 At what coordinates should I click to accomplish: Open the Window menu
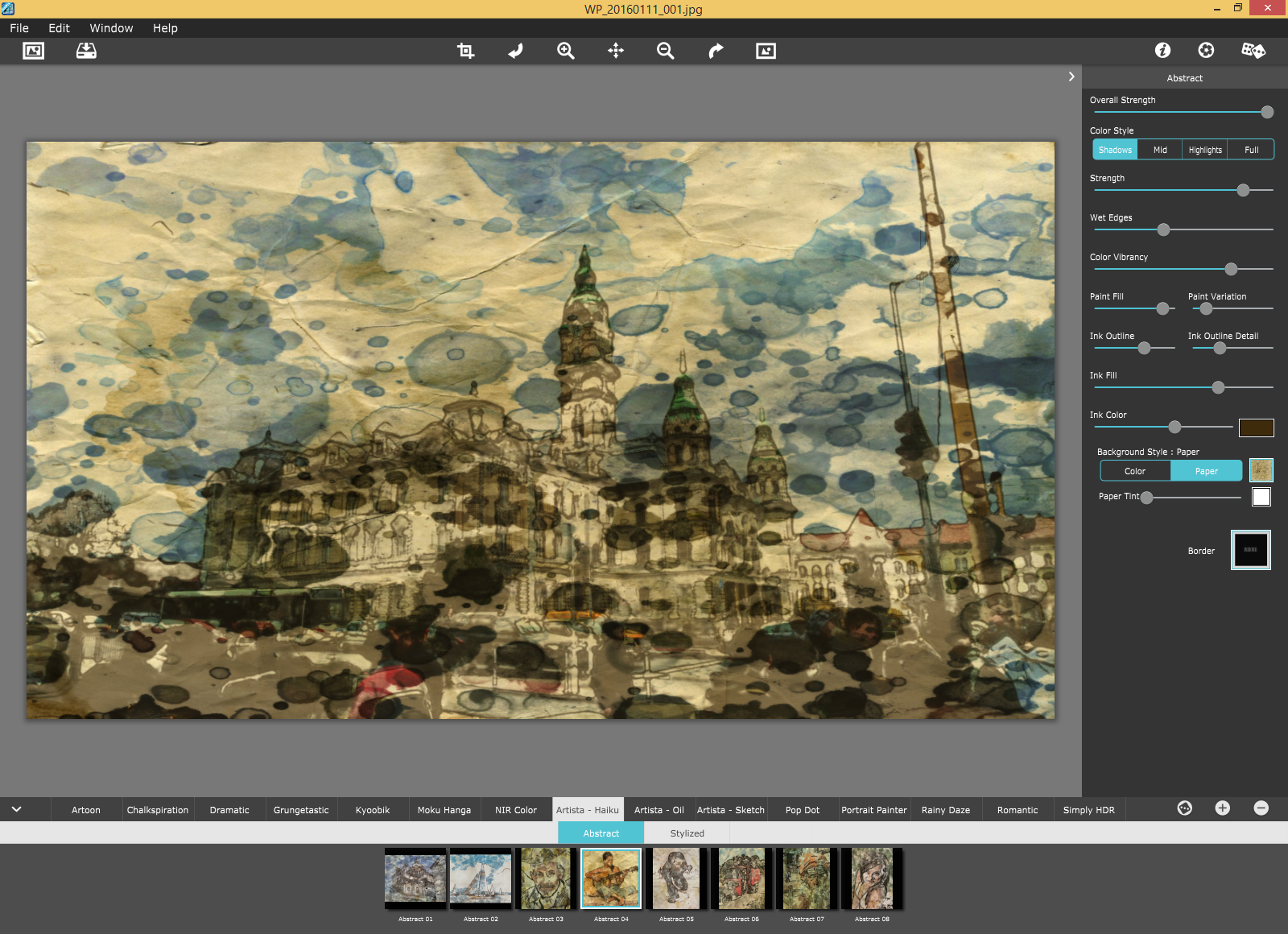coord(111,28)
